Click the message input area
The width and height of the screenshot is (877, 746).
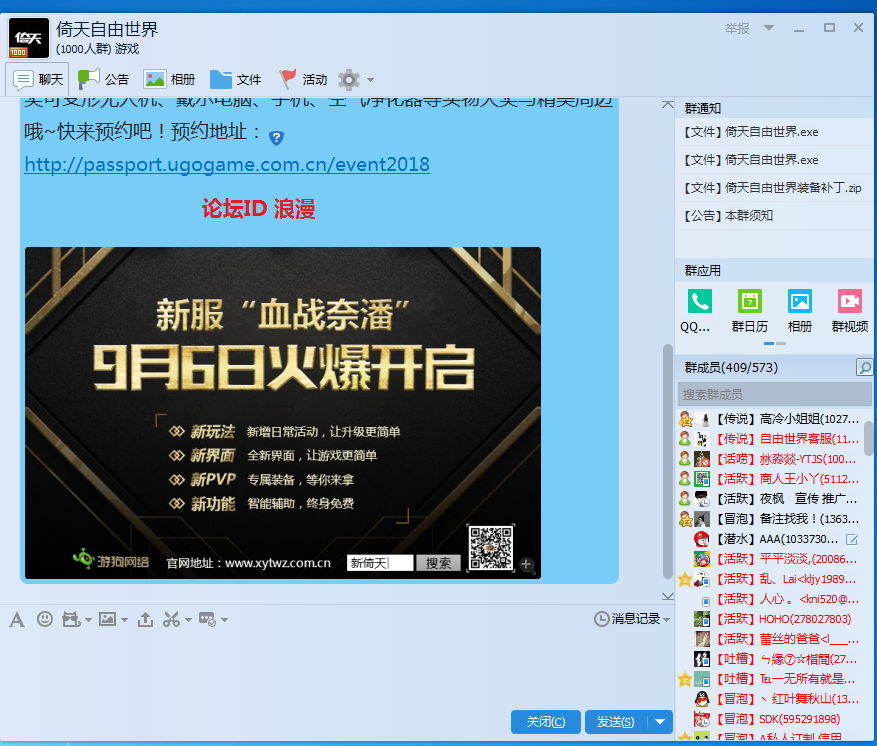[x=336, y=668]
